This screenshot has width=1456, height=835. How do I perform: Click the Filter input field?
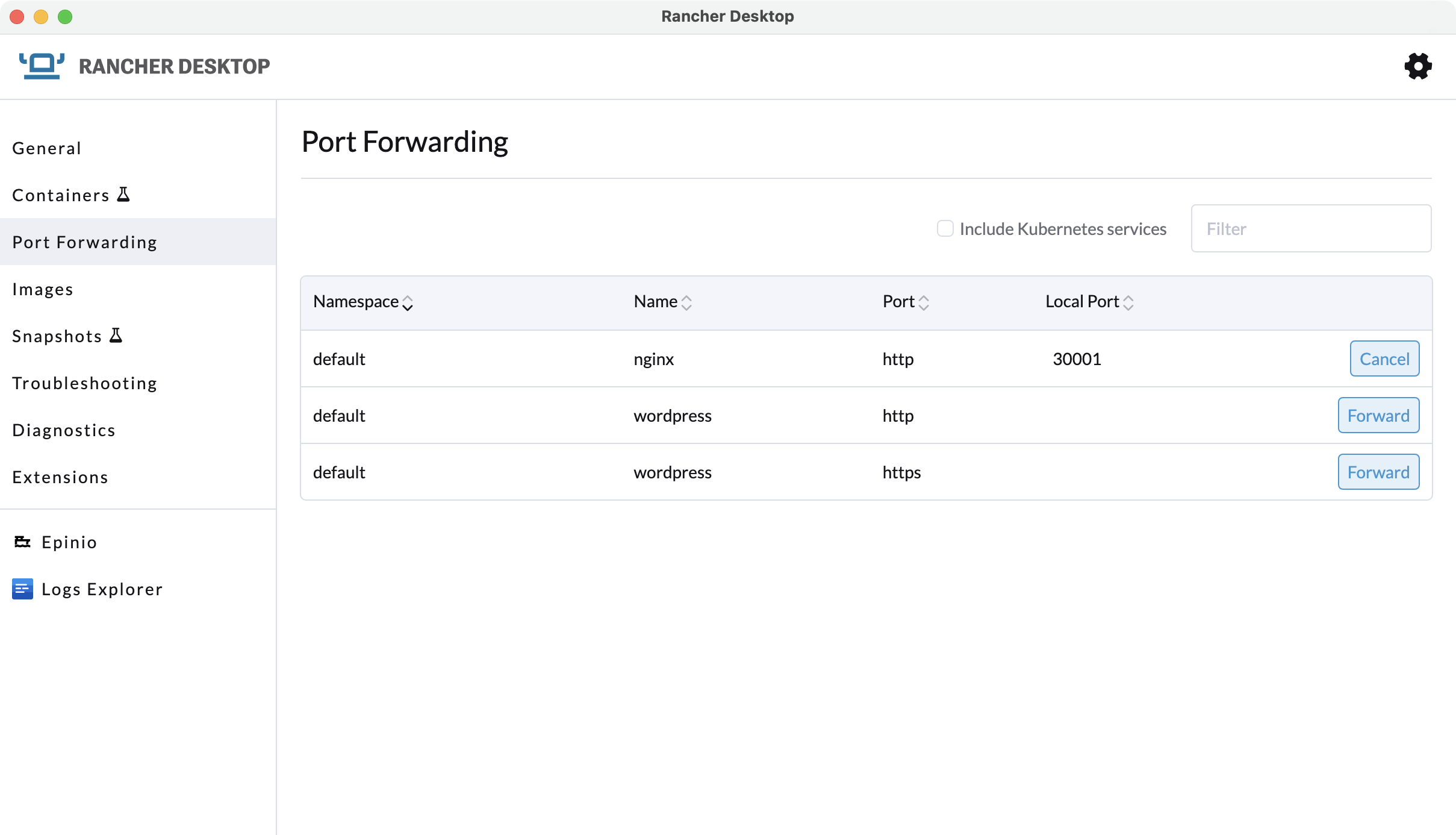pos(1310,229)
